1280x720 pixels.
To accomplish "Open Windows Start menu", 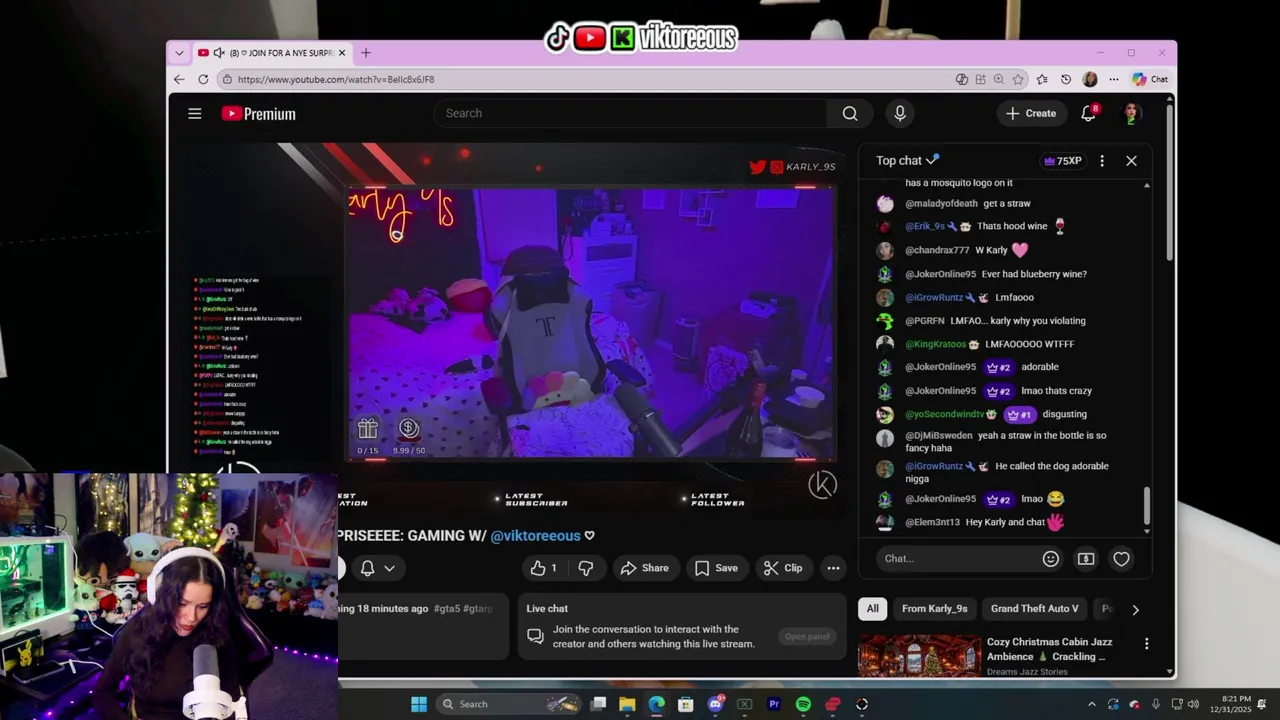I will [x=419, y=704].
